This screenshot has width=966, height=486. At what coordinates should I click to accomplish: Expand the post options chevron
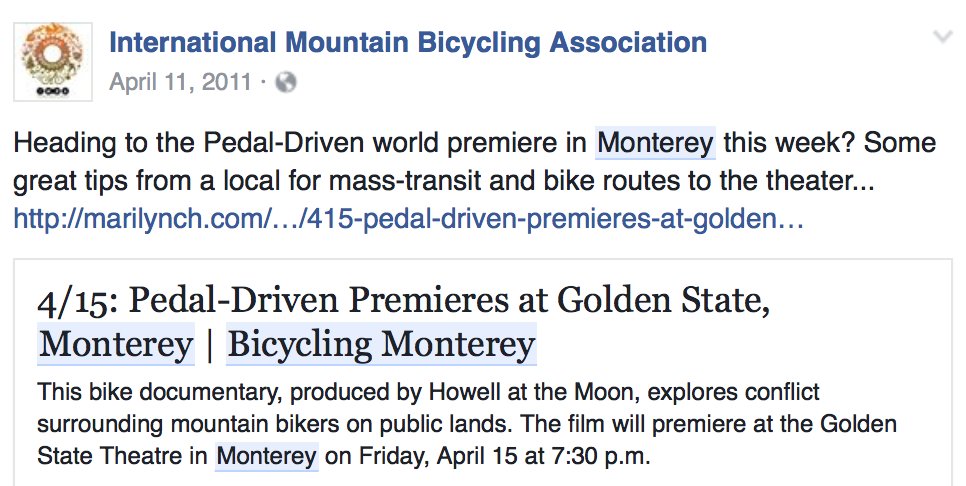942,38
